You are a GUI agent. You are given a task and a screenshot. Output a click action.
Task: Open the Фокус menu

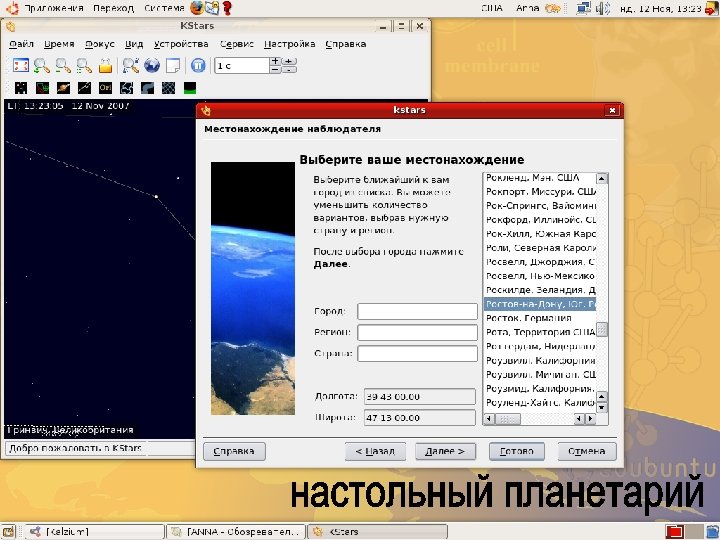(x=100, y=44)
